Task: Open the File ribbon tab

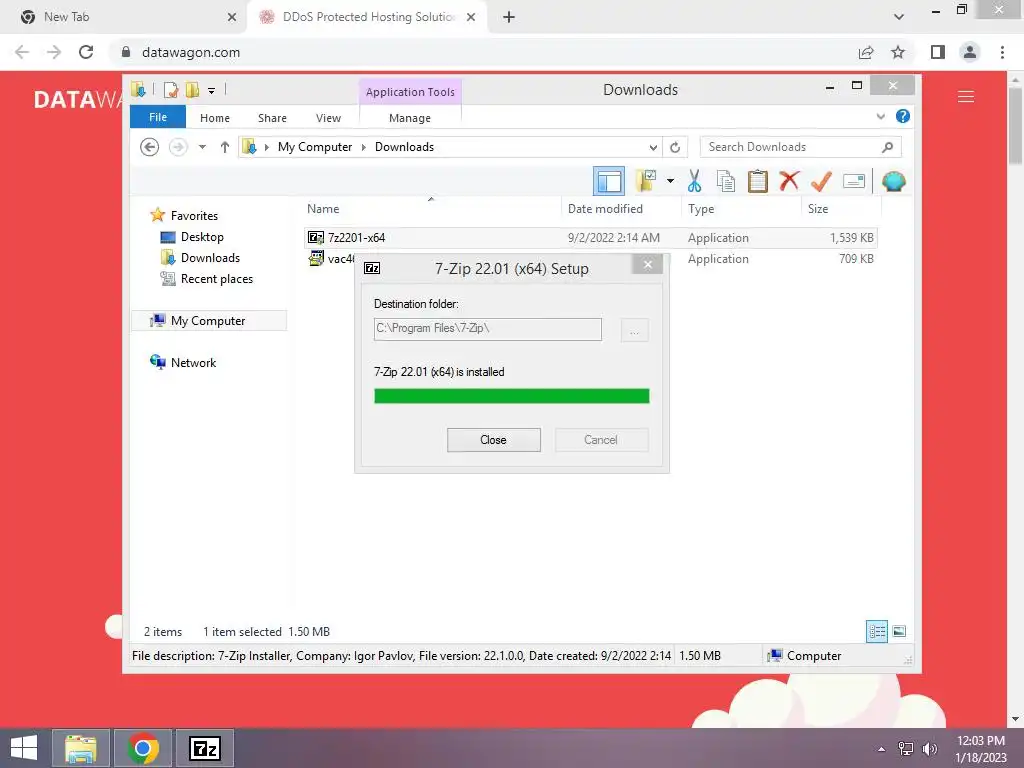Action: [158, 117]
